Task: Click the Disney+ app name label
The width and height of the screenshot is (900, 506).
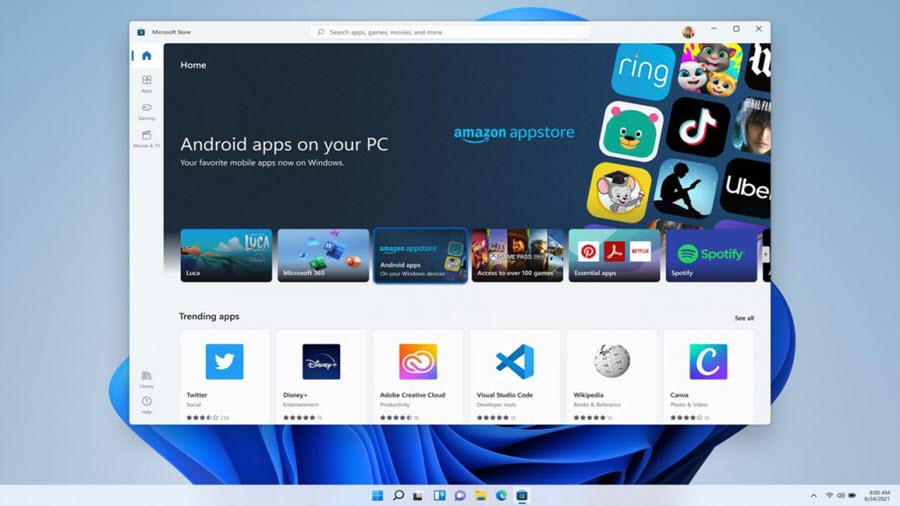Action: [295, 395]
